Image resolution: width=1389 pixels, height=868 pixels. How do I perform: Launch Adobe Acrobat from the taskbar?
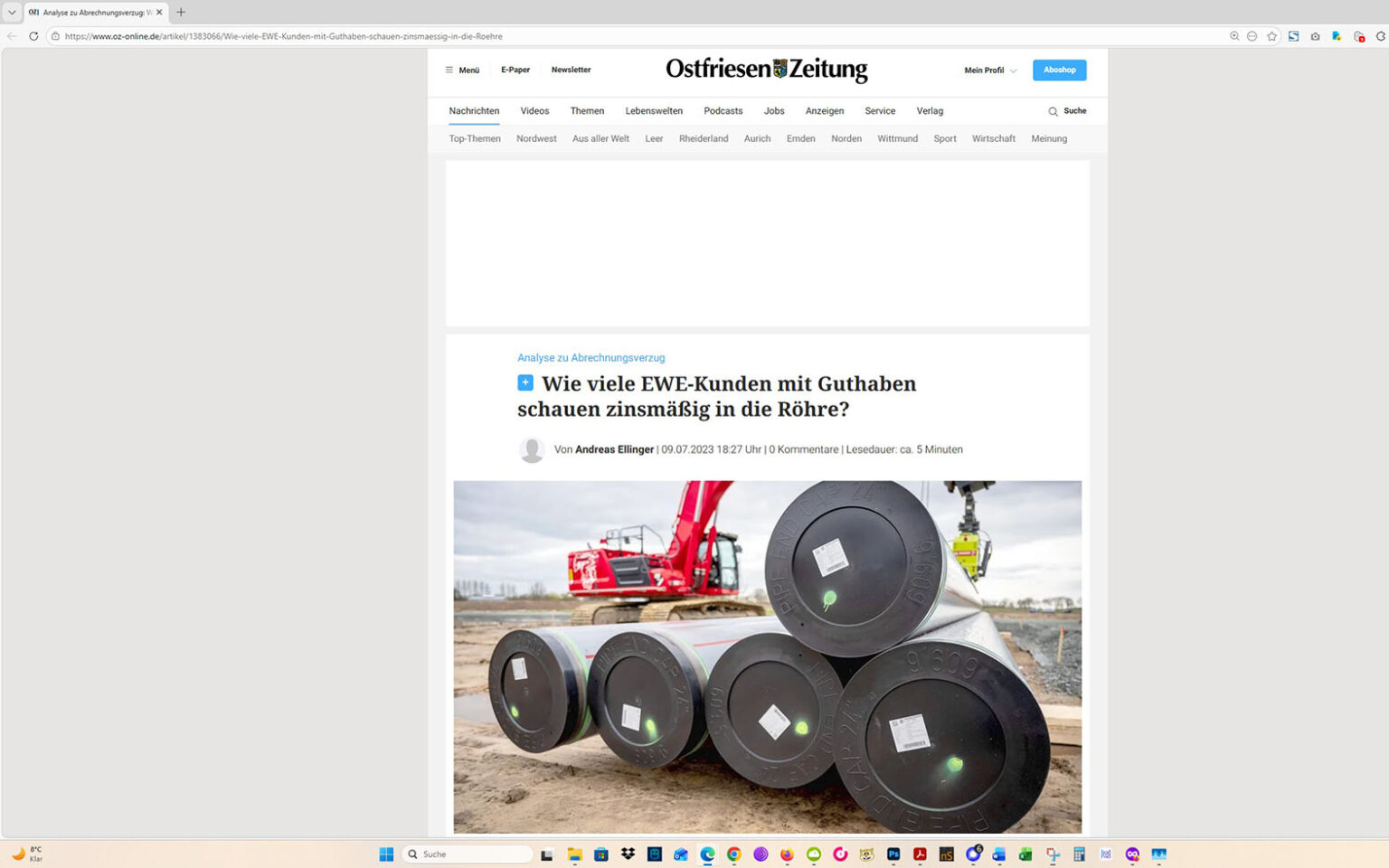pyautogui.click(x=919, y=854)
